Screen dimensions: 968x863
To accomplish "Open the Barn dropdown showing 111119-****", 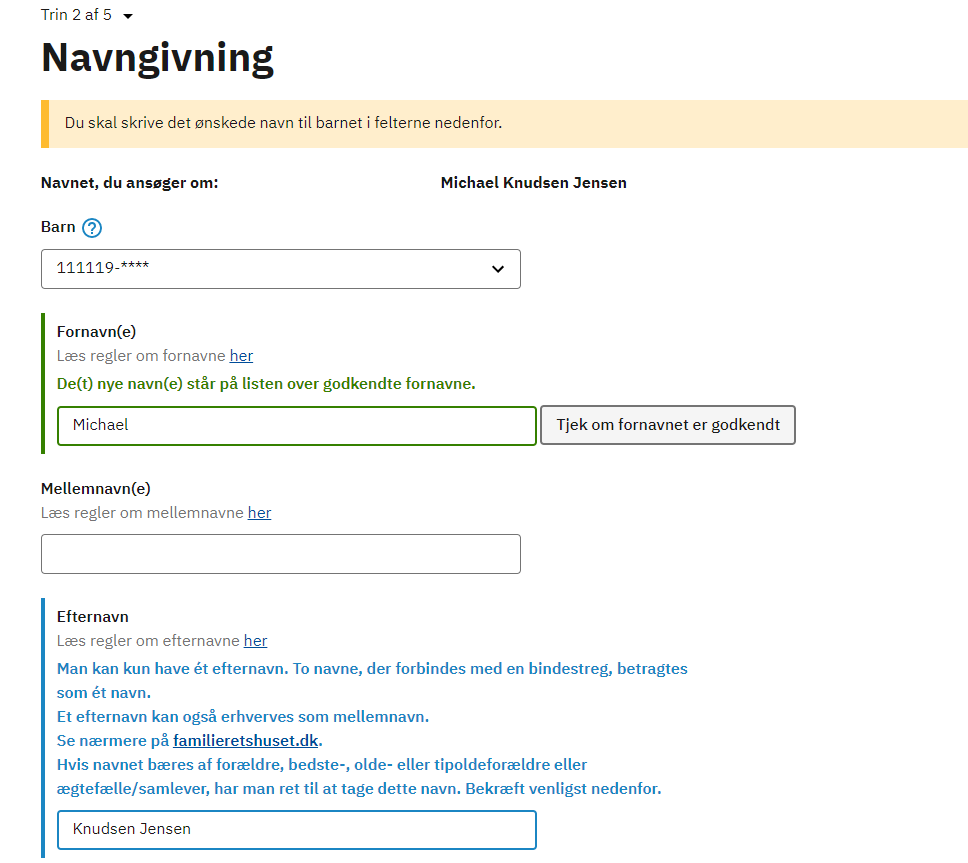I will tap(281, 269).
